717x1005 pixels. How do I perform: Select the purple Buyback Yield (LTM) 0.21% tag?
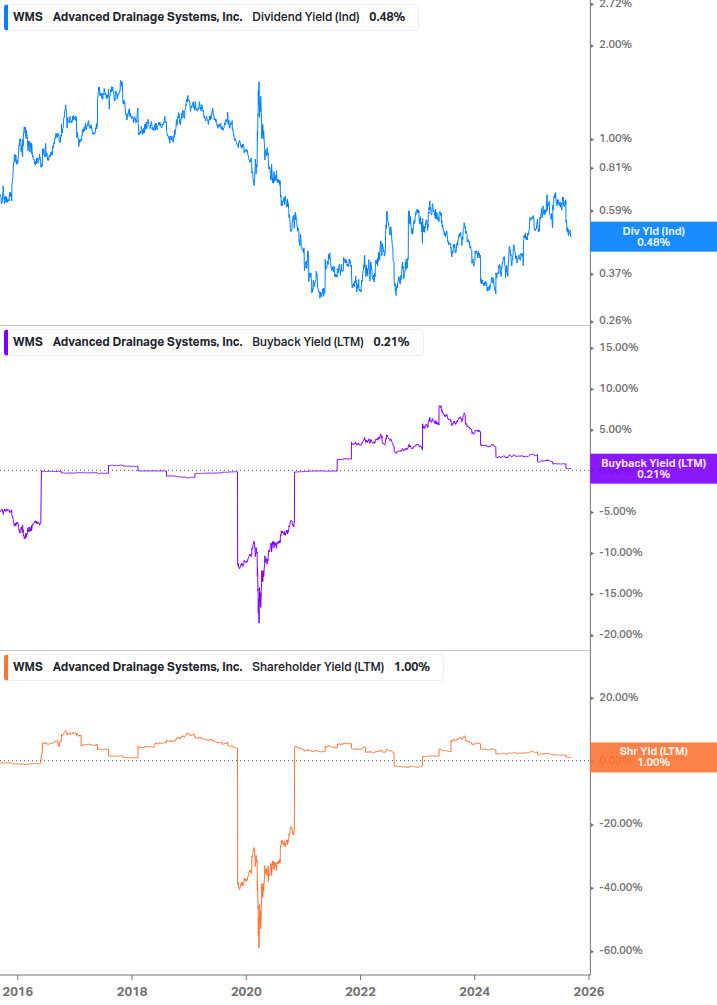(654, 469)
